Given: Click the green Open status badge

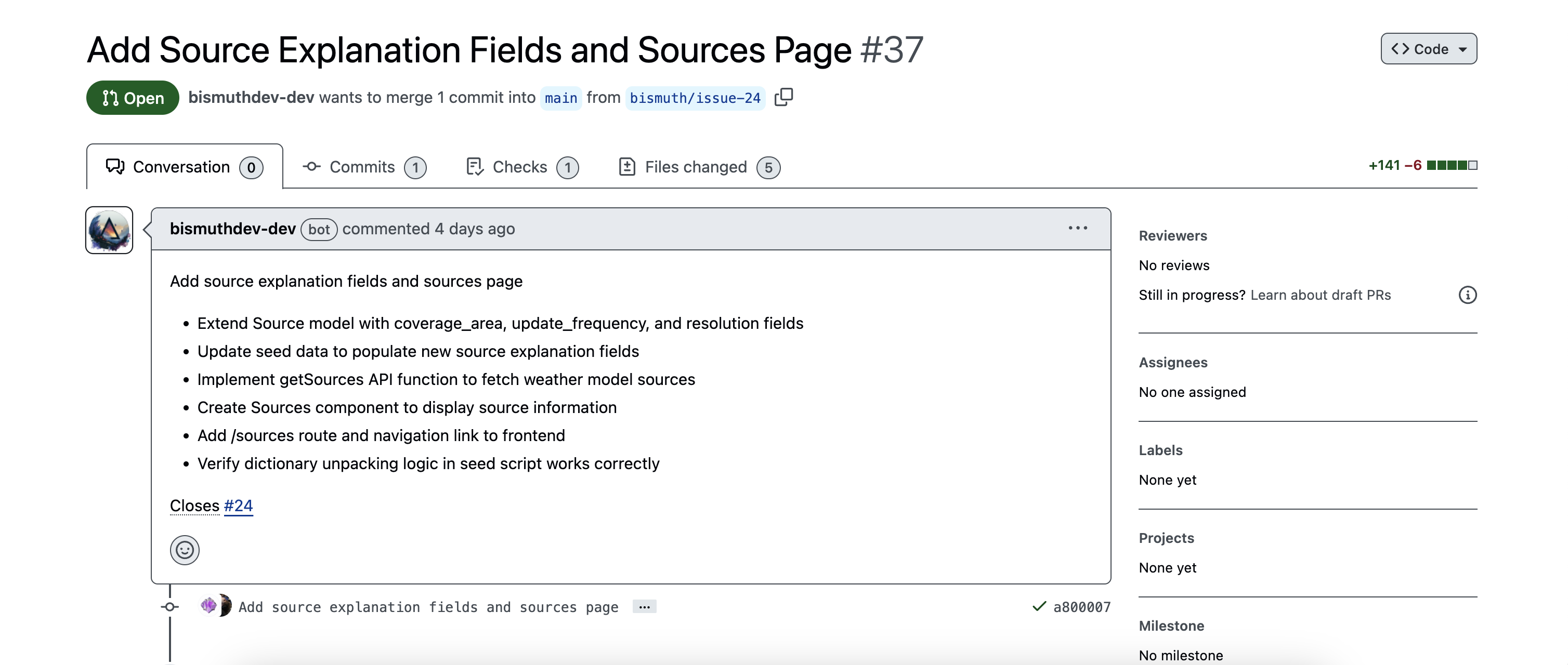Looking at the screenshot, I should coord(133,98).
